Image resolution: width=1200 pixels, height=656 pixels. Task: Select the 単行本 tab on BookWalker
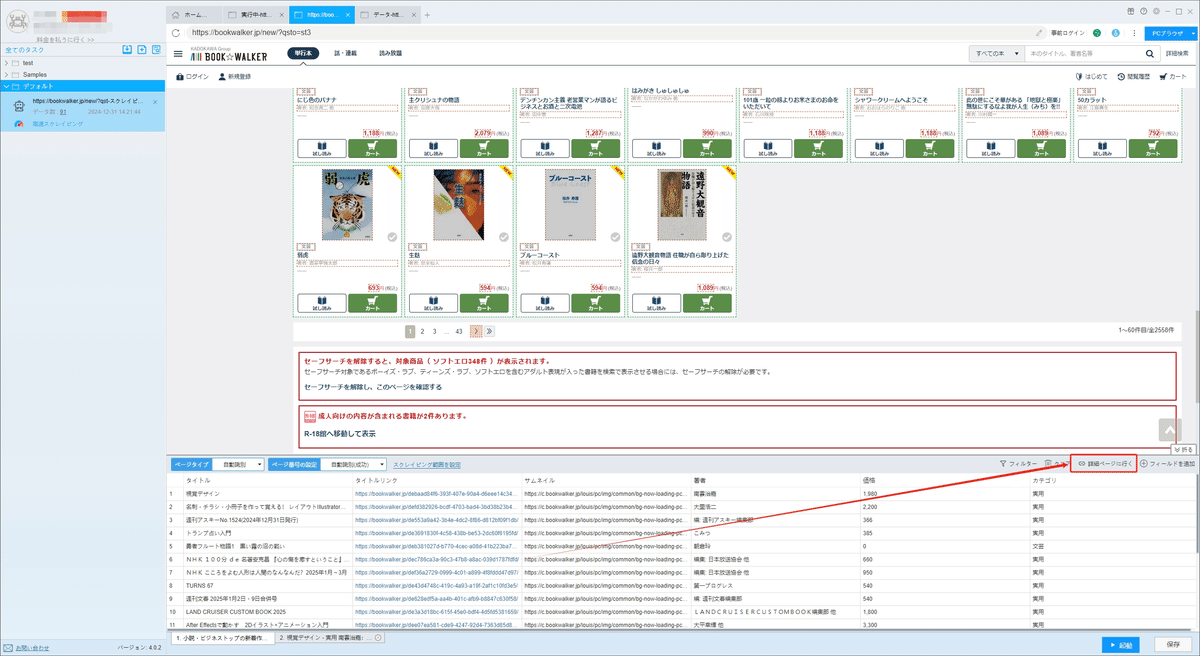[x=303, y=53]
